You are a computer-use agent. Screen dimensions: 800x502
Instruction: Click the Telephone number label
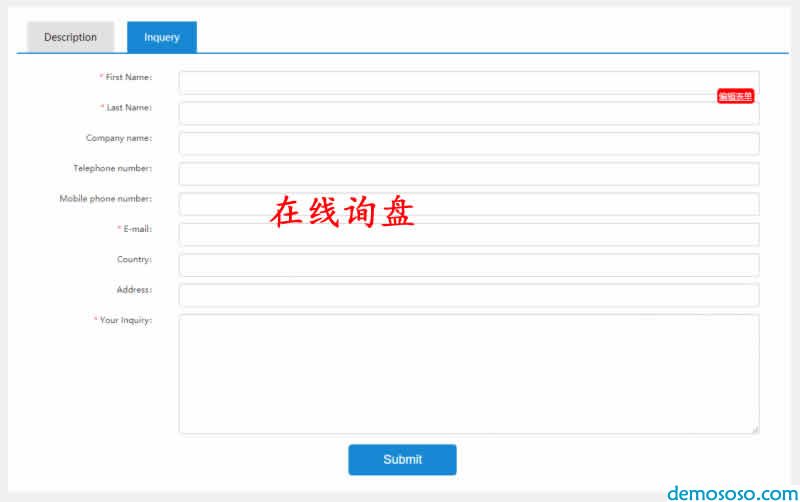pos(113,168)
